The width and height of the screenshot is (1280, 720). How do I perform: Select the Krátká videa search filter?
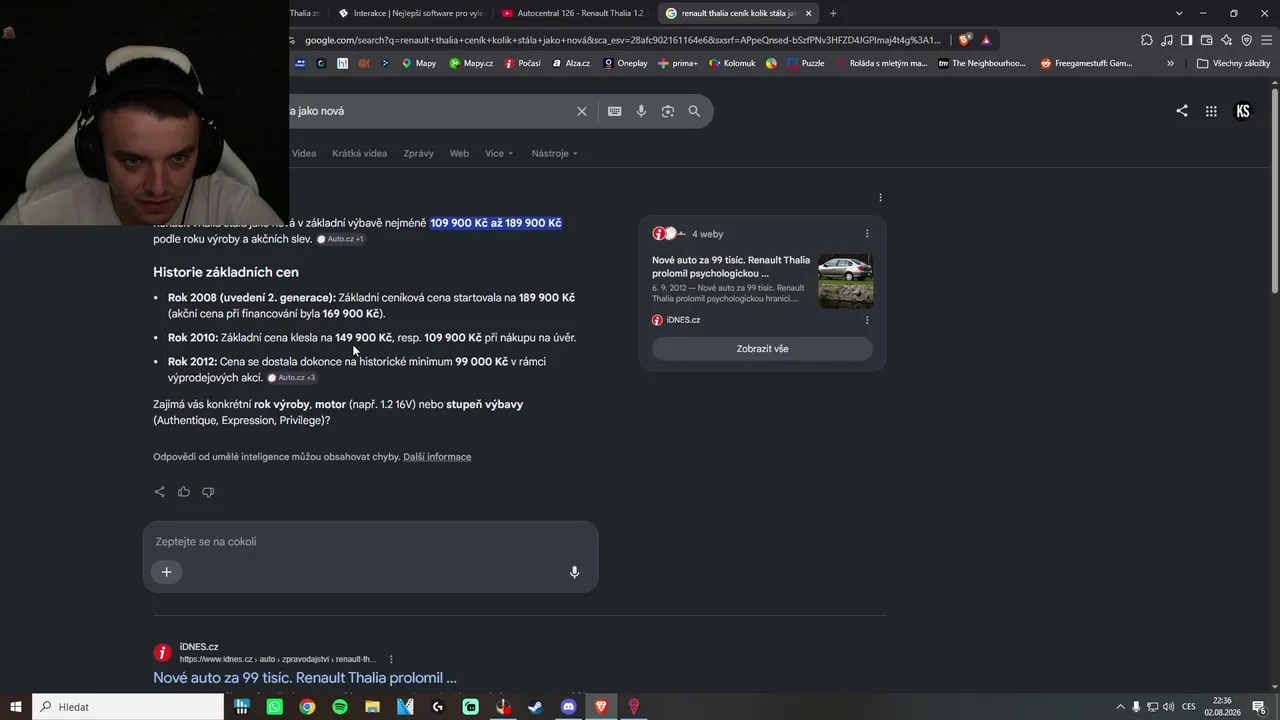pos(359,153)
